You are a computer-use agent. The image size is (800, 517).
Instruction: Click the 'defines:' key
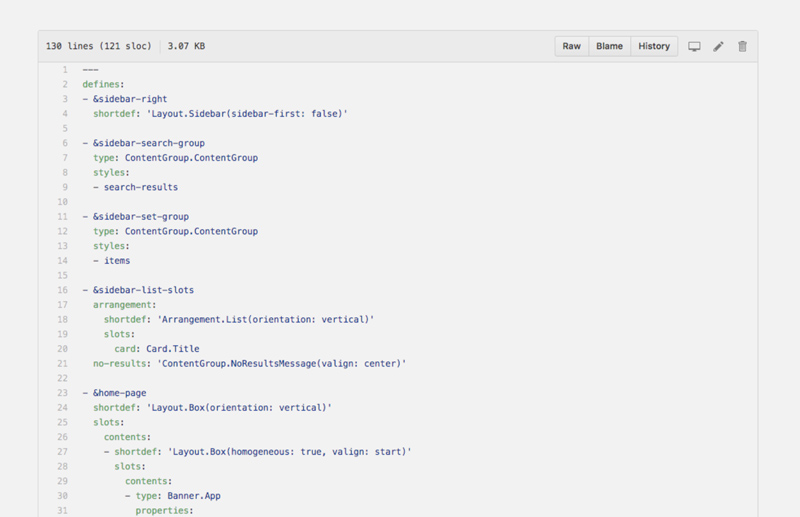[x=104, y=84]
